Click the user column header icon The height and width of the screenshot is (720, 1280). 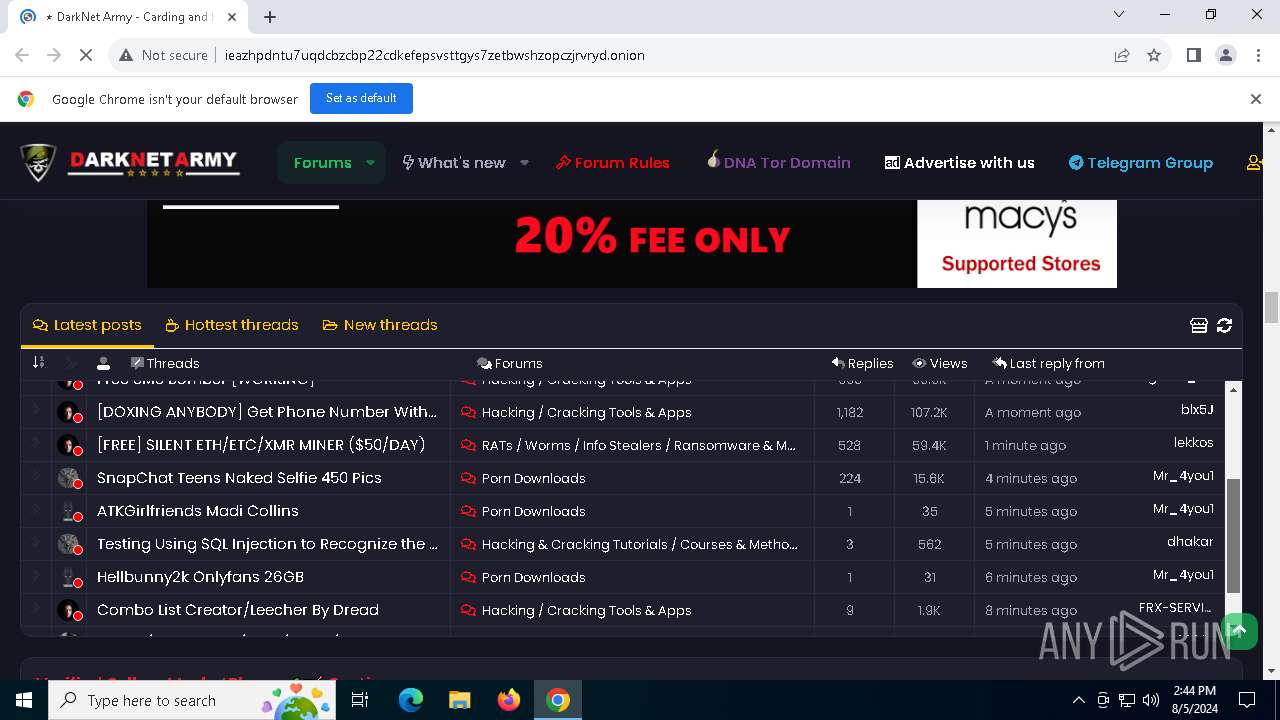[x=103, y=363]
